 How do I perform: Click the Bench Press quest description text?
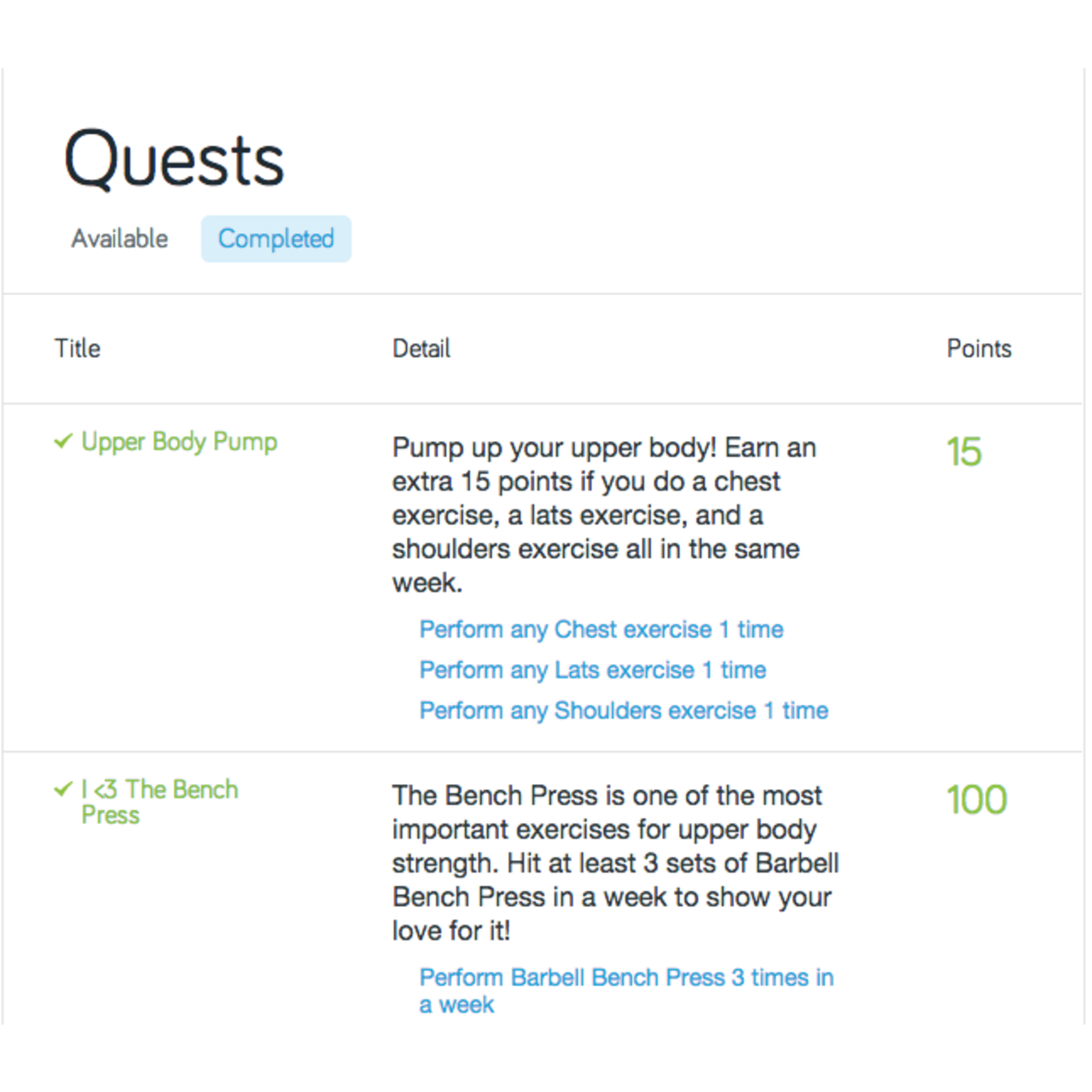[x=614, y=863]
